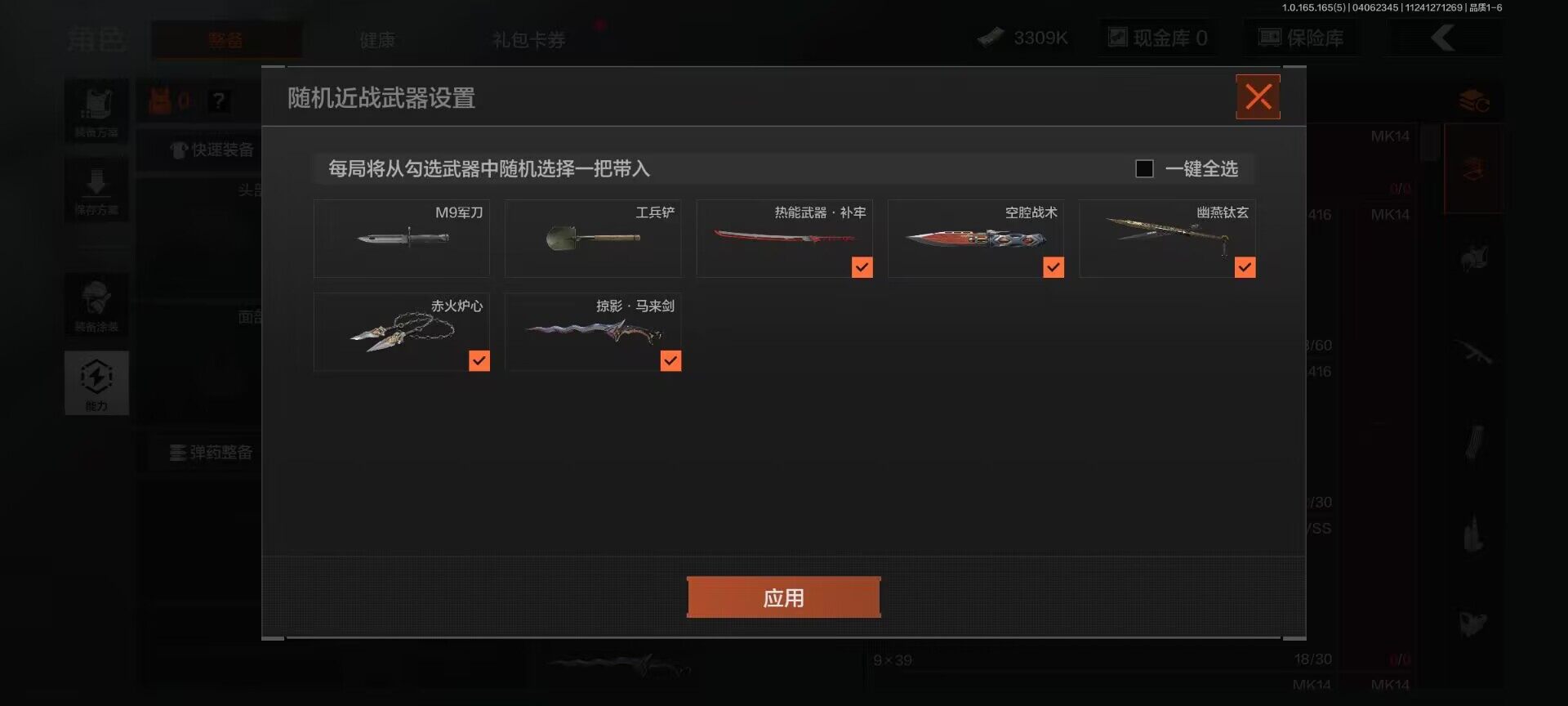The width and height of the screenshot is (1568, 706).
Task: Uncheck the 幽燕钛玄 weapon checkbox
Action: tap(1245, 267)
